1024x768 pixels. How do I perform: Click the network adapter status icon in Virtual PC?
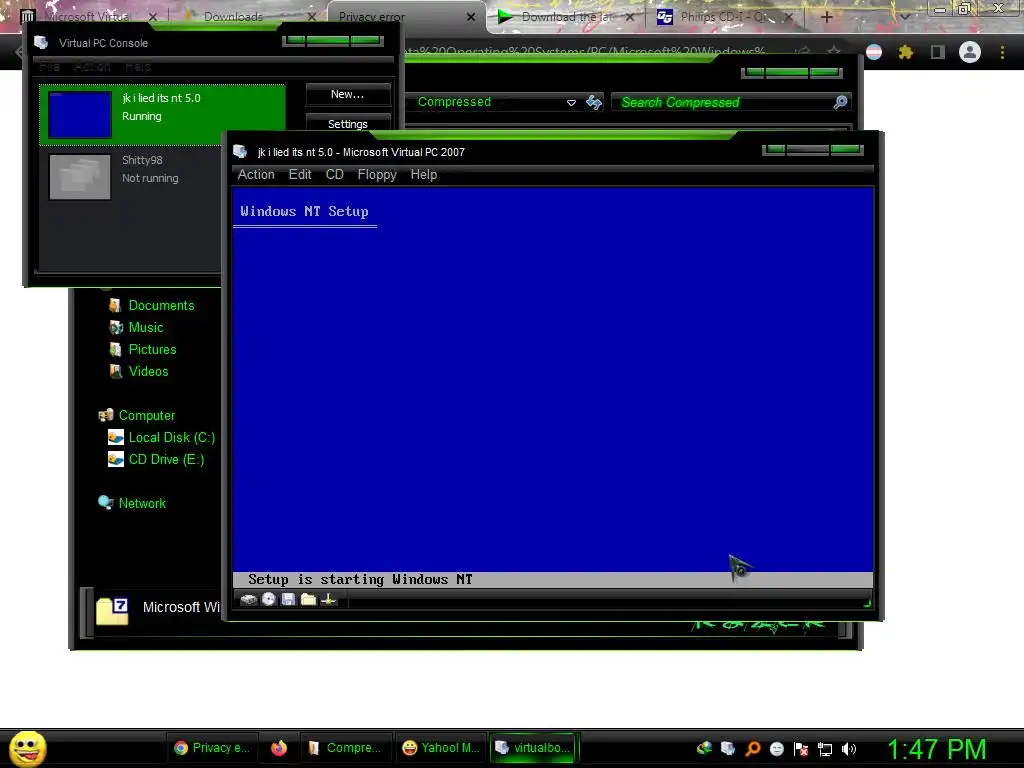(x=328, y=599)
